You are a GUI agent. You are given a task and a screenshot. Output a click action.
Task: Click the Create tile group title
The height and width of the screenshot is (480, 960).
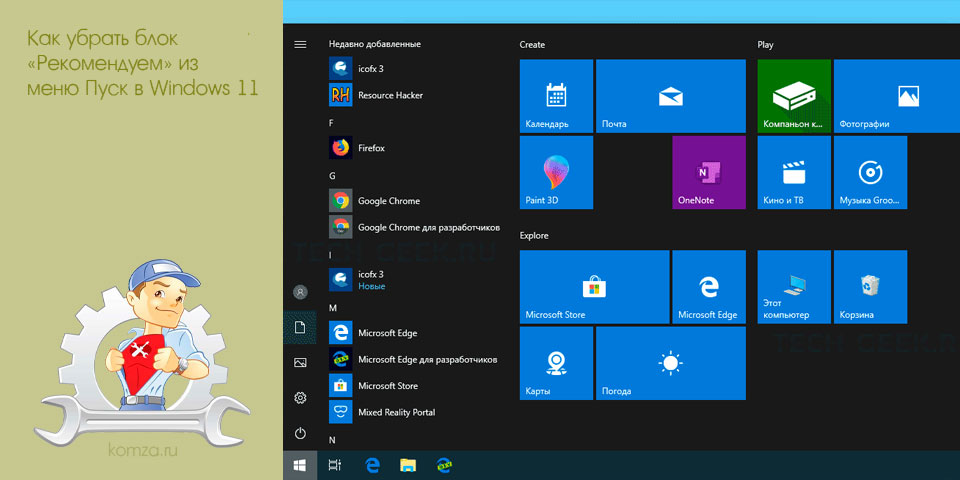coord(532,45)
